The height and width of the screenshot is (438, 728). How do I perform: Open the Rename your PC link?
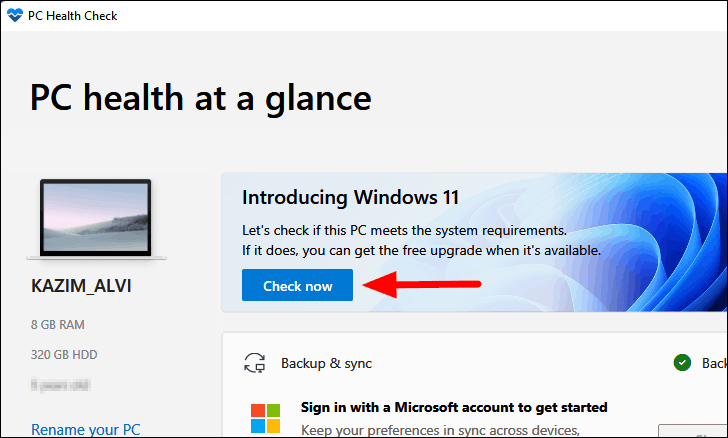click(x=85, y=430)
